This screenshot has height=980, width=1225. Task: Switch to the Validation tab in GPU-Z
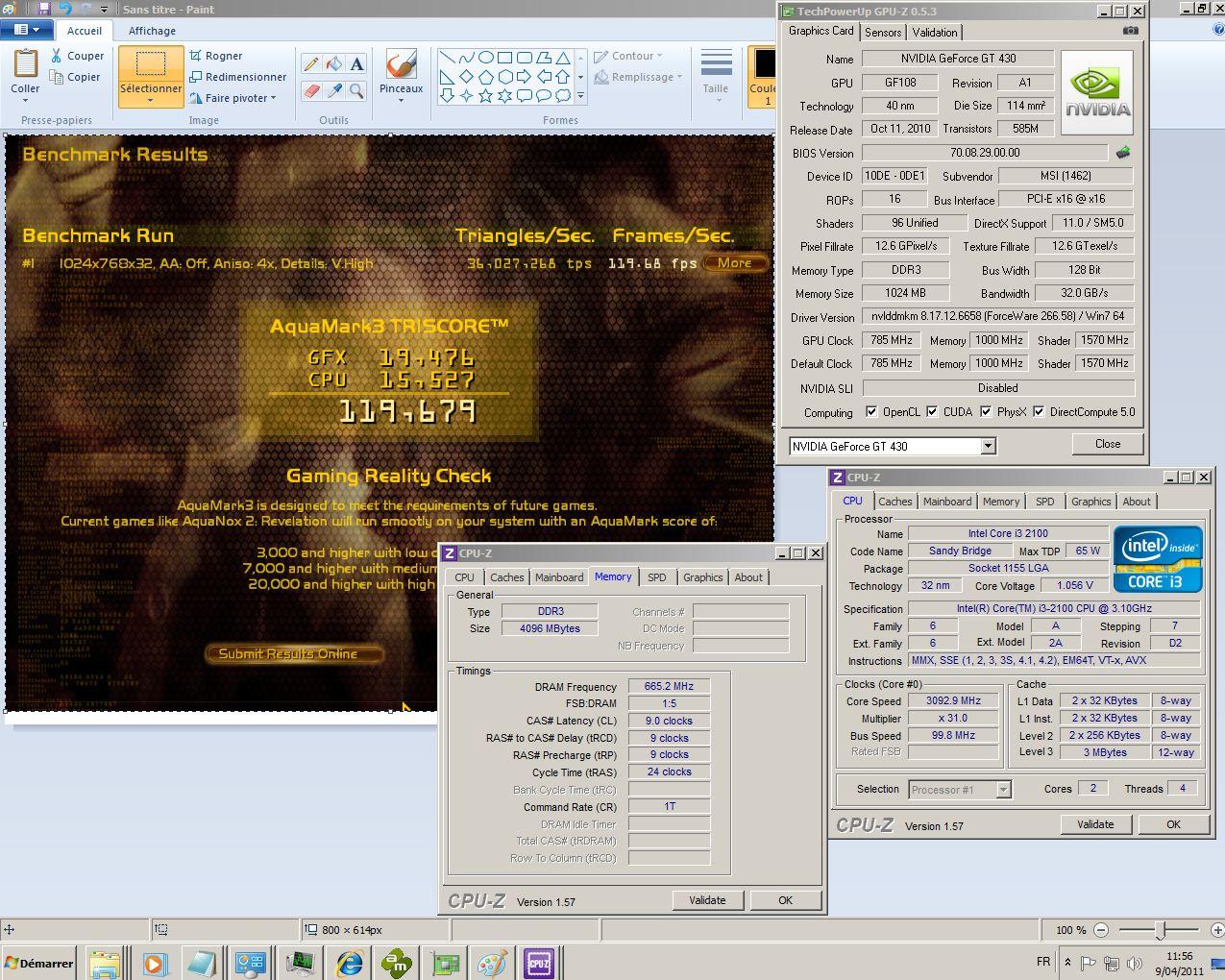pyautogui.click(x=935, y=32)
